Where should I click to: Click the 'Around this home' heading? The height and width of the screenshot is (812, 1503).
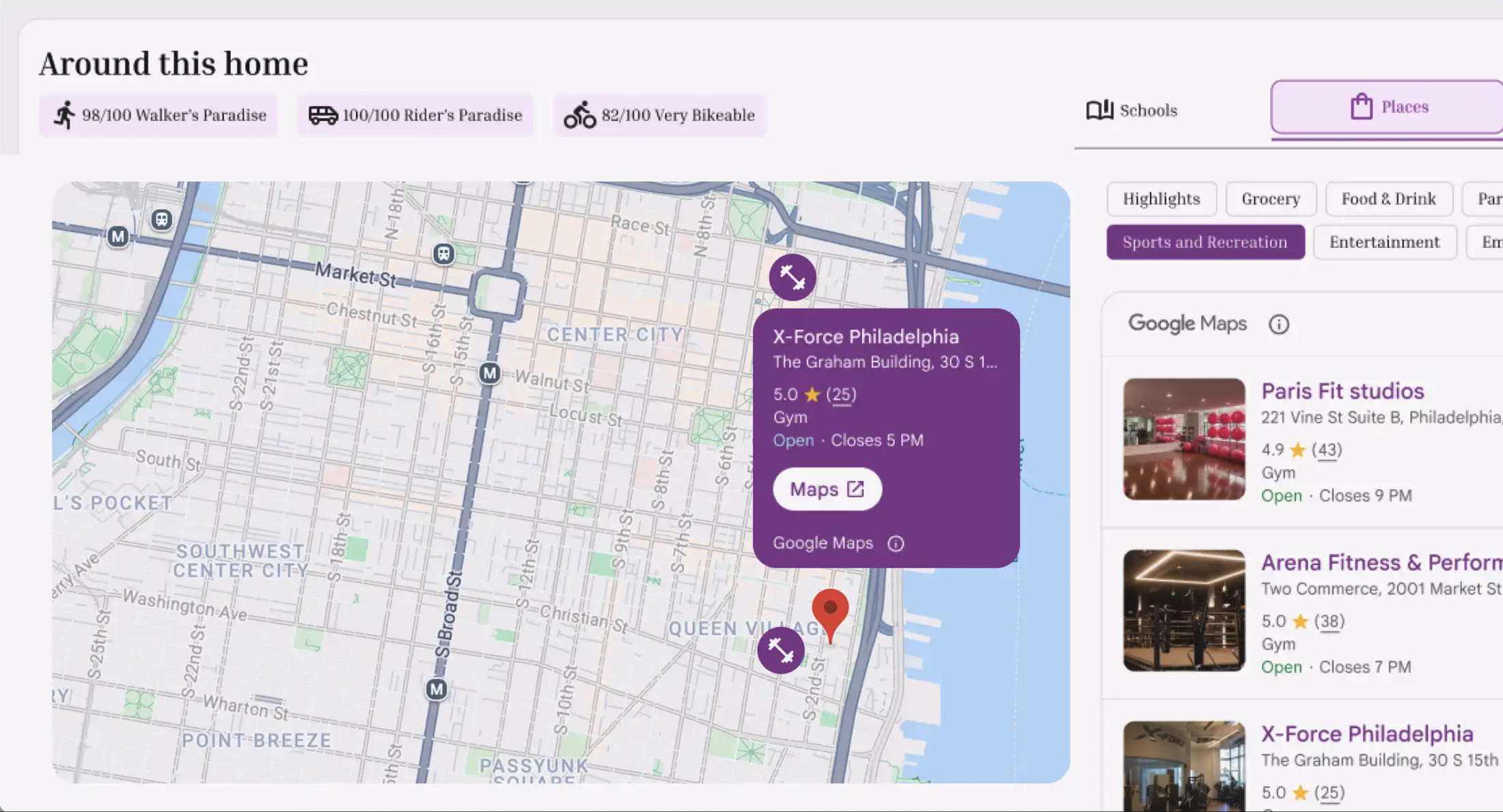coord(174,64)
